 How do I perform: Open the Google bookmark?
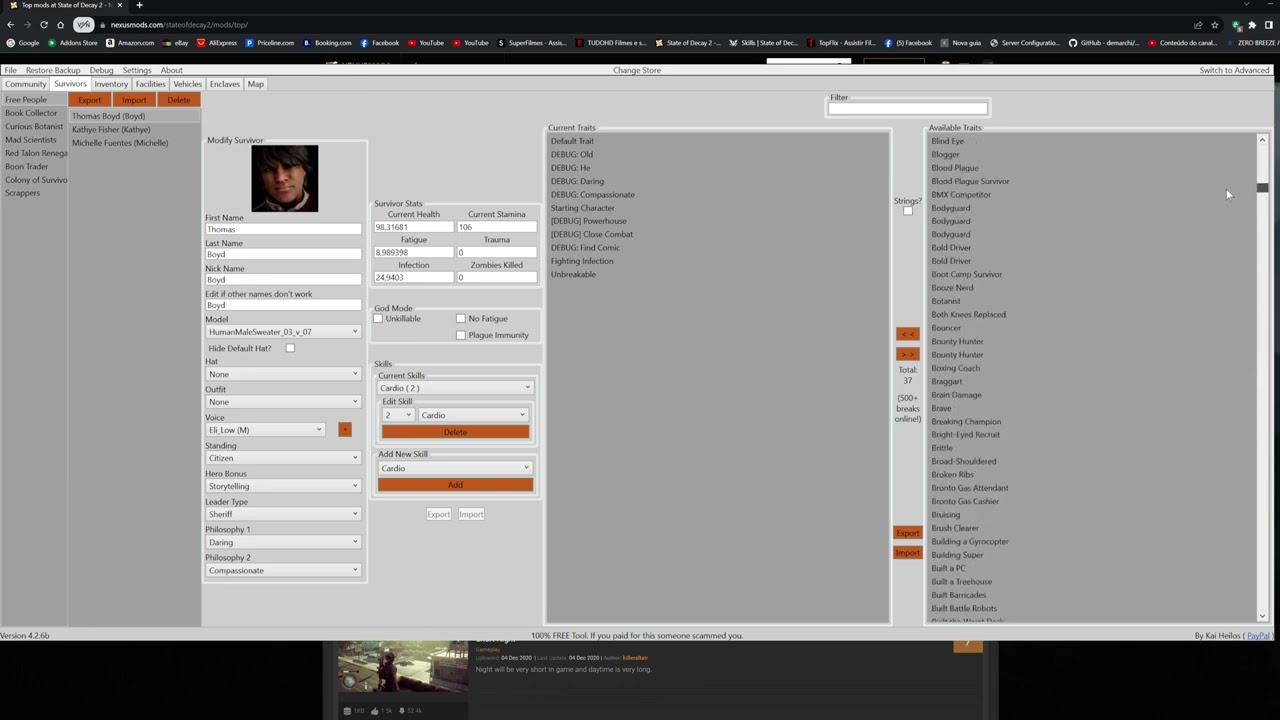pos(23,43)
